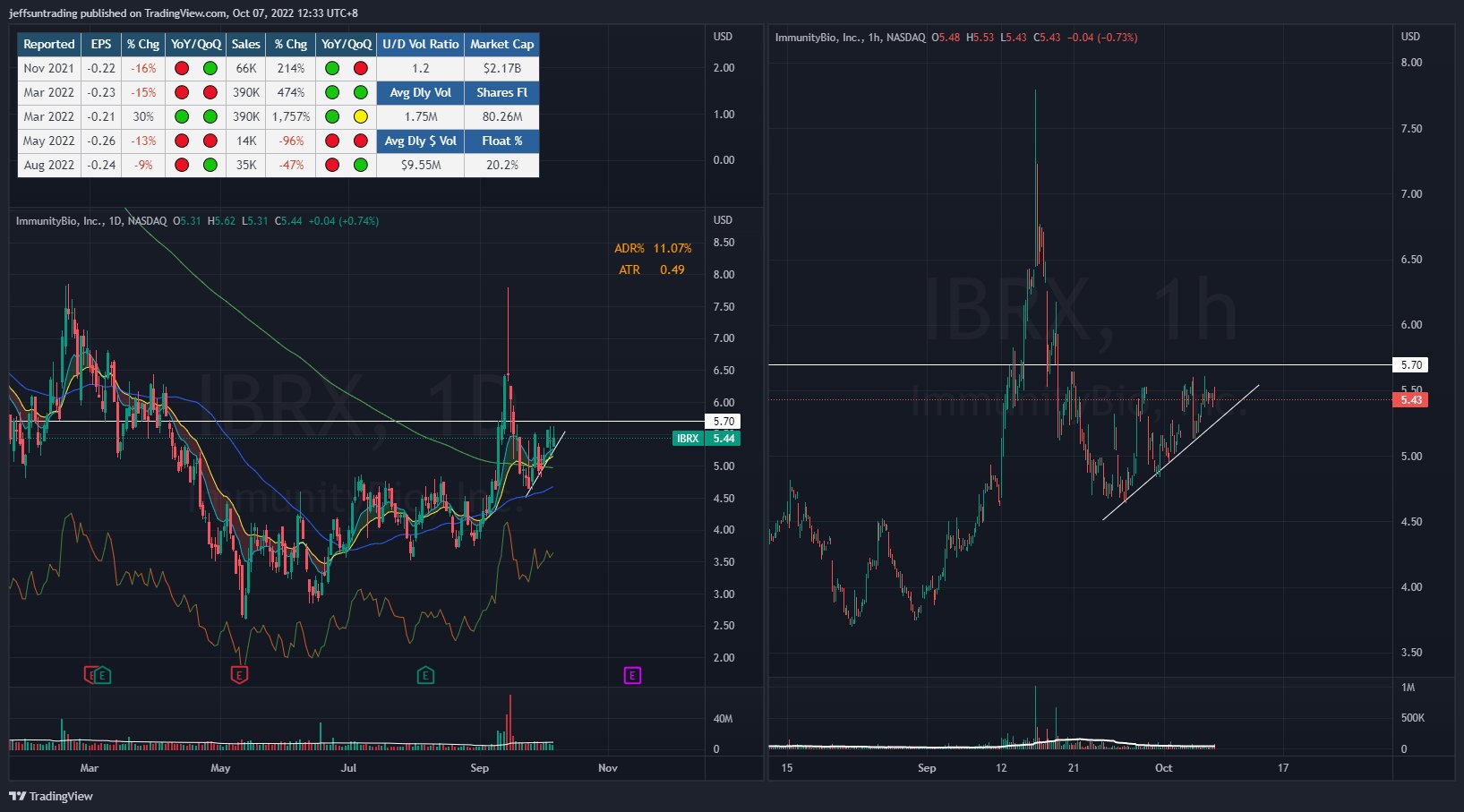
Task: Select the 'Float %' label cell
Action: click(x=502, y=141)
